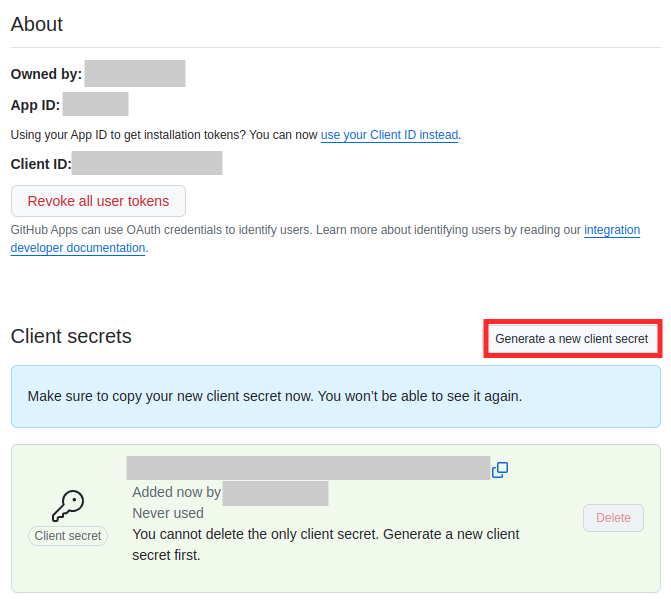The image size is (671, 604).
Task: Click the 'Added now by' text
Action: [176, 492]
